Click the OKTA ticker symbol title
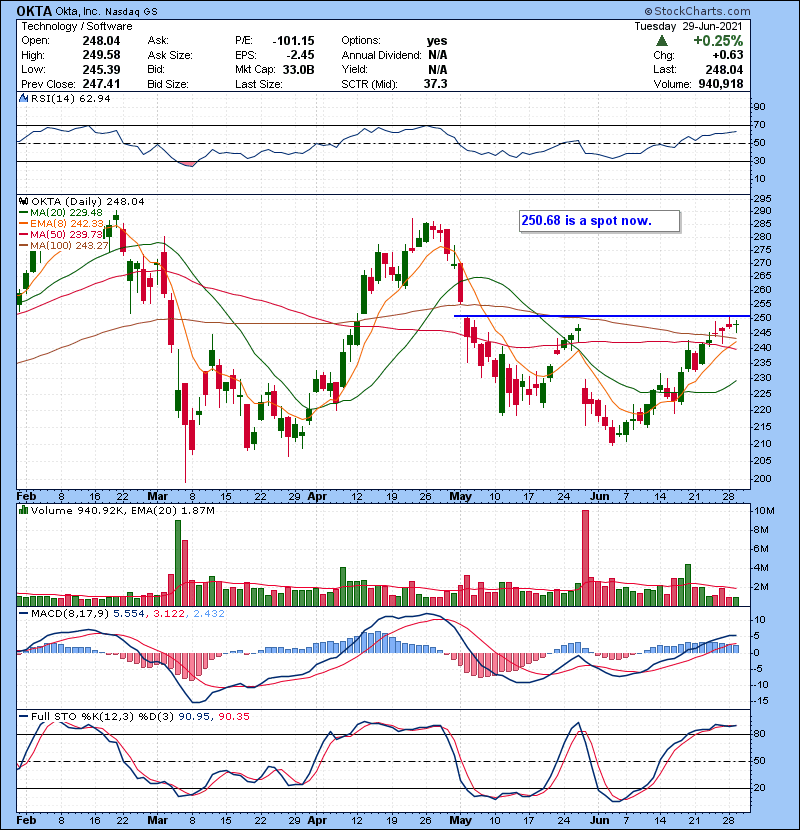Image resolution: width=800 pixels, height=830 pixels. pos(34,11)
